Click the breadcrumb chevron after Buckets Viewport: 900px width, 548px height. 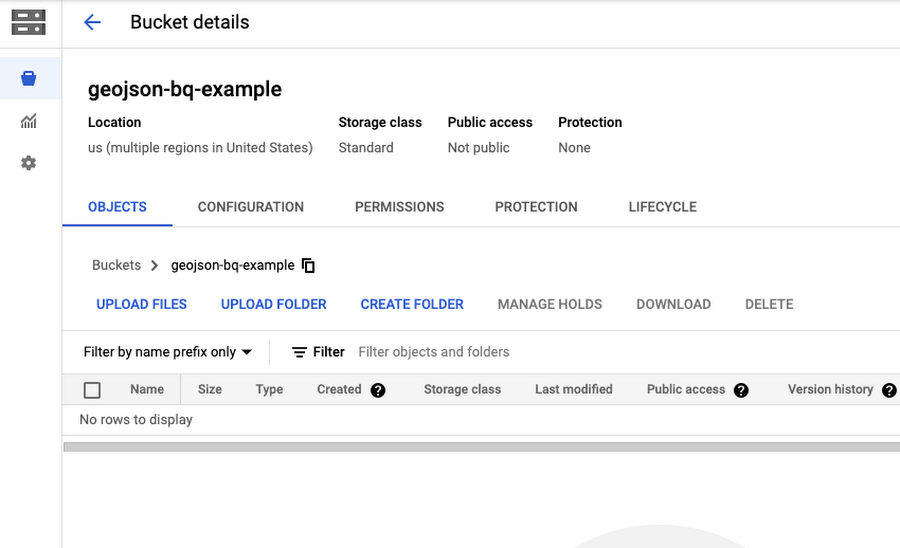[x=154, y=266]
